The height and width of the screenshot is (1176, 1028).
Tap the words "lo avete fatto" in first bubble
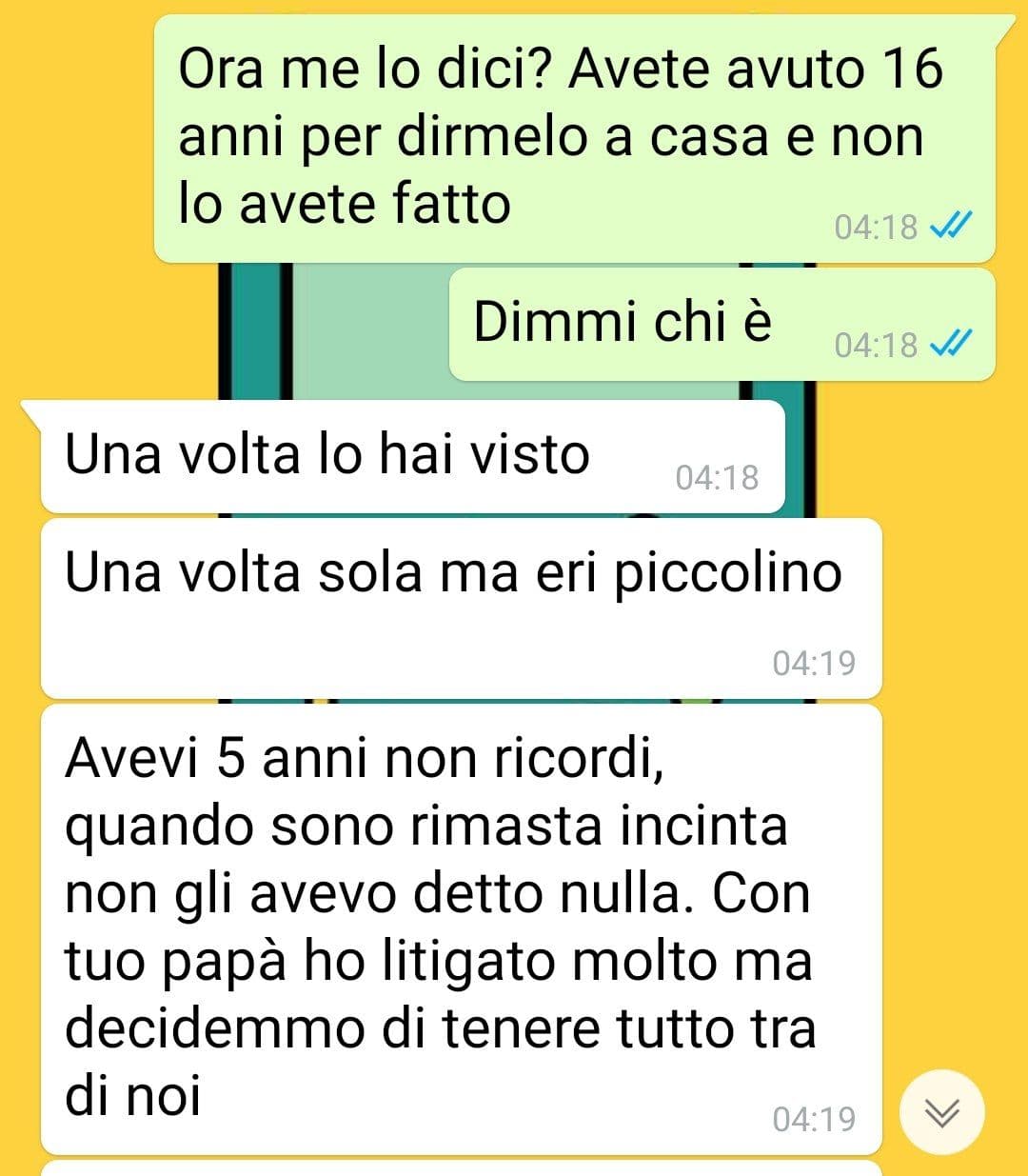pos(345,204)
